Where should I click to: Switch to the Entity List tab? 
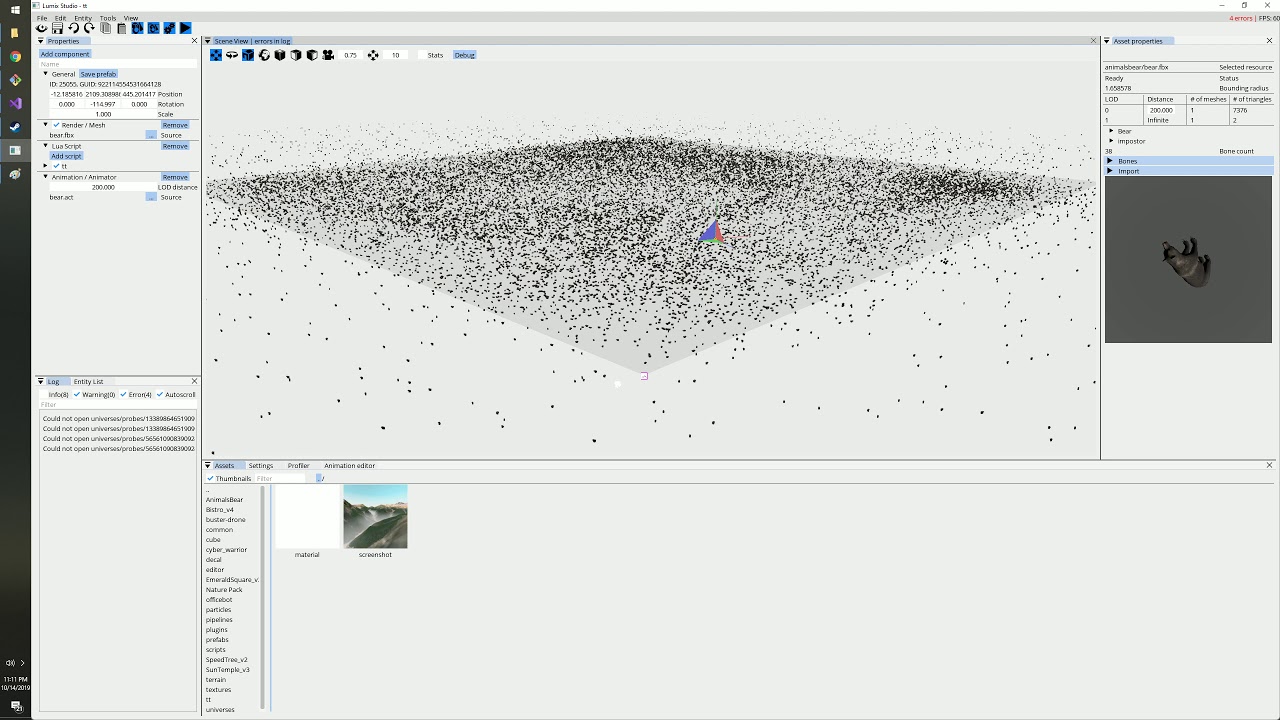tap(88, 381)
